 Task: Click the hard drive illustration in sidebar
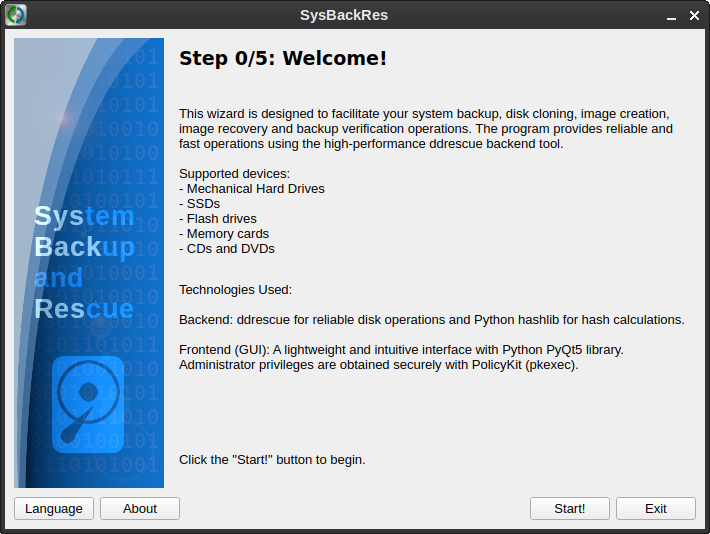[88, 399]
